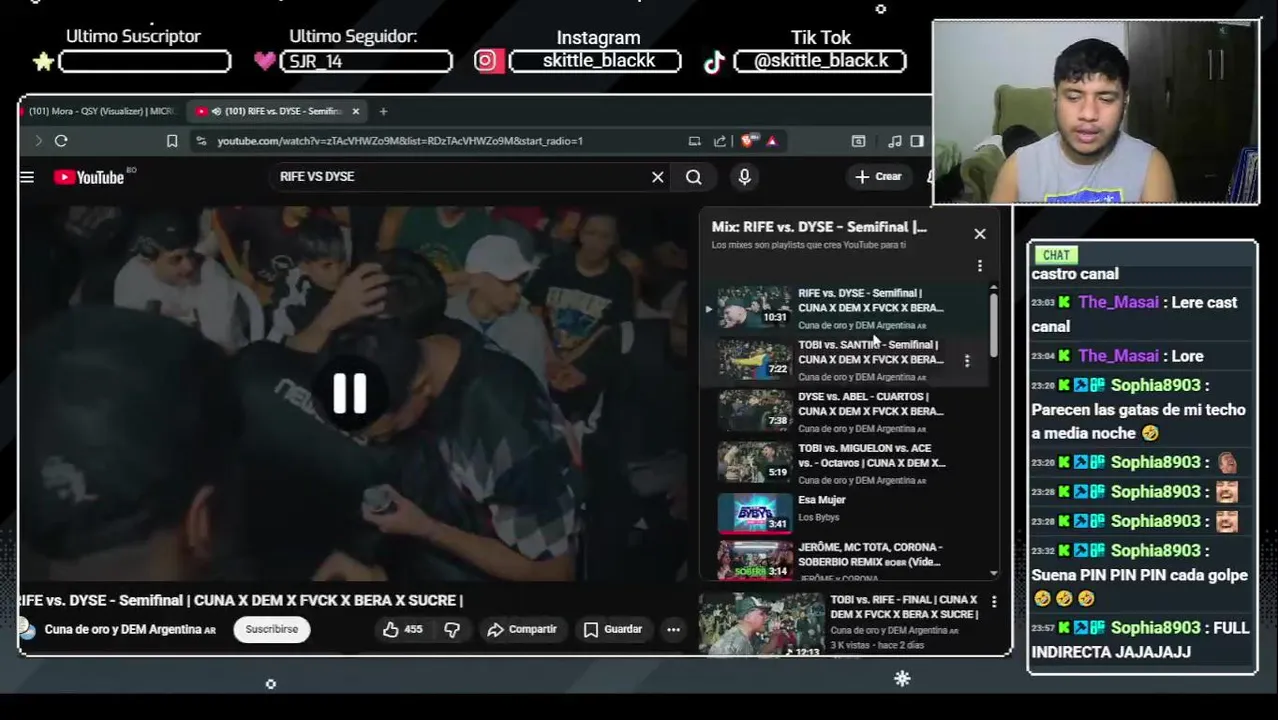Open the browser bookmark icon

point(172,141)
